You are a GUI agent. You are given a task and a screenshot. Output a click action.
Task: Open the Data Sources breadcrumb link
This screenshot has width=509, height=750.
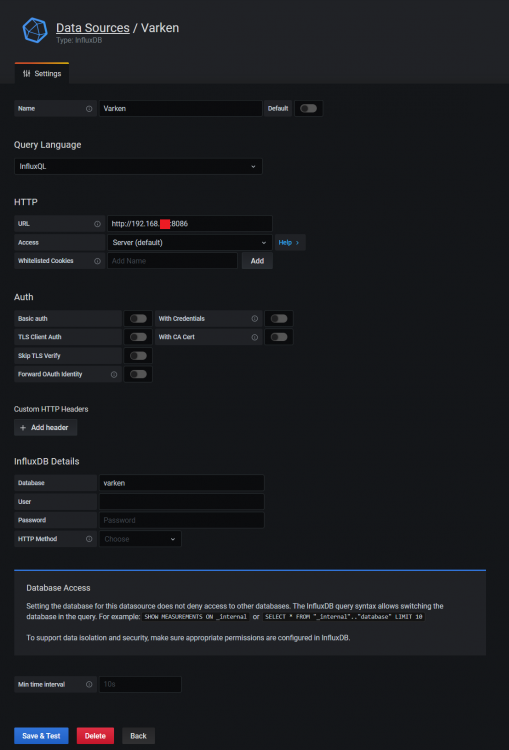click(93, 28)
